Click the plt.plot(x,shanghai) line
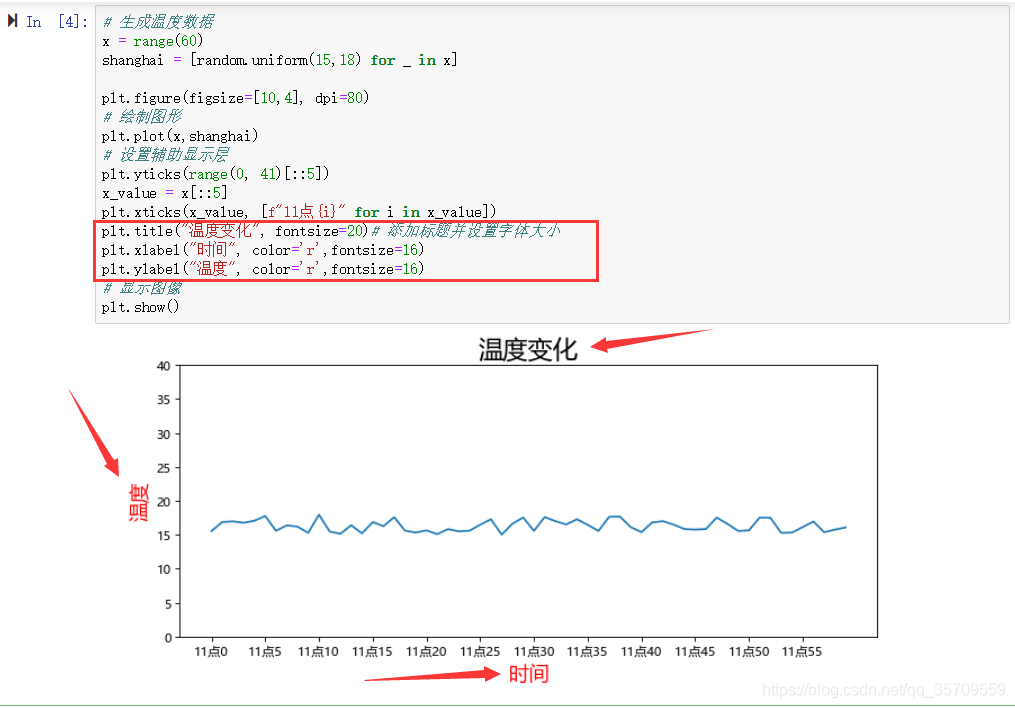This screenshot has height=708, width=1015. [x=180, y=136]
